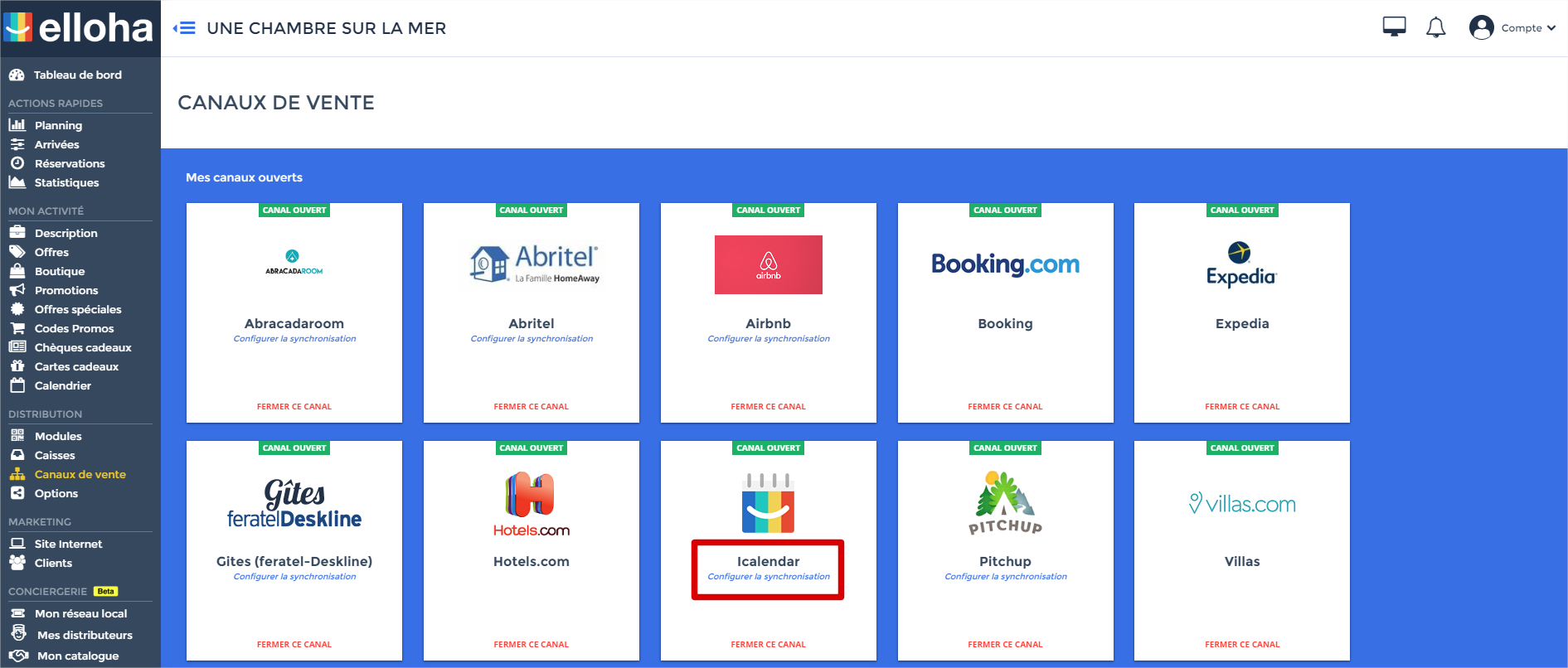
Task: Click the Codes Promos cart icon
Action: [17, 328]
